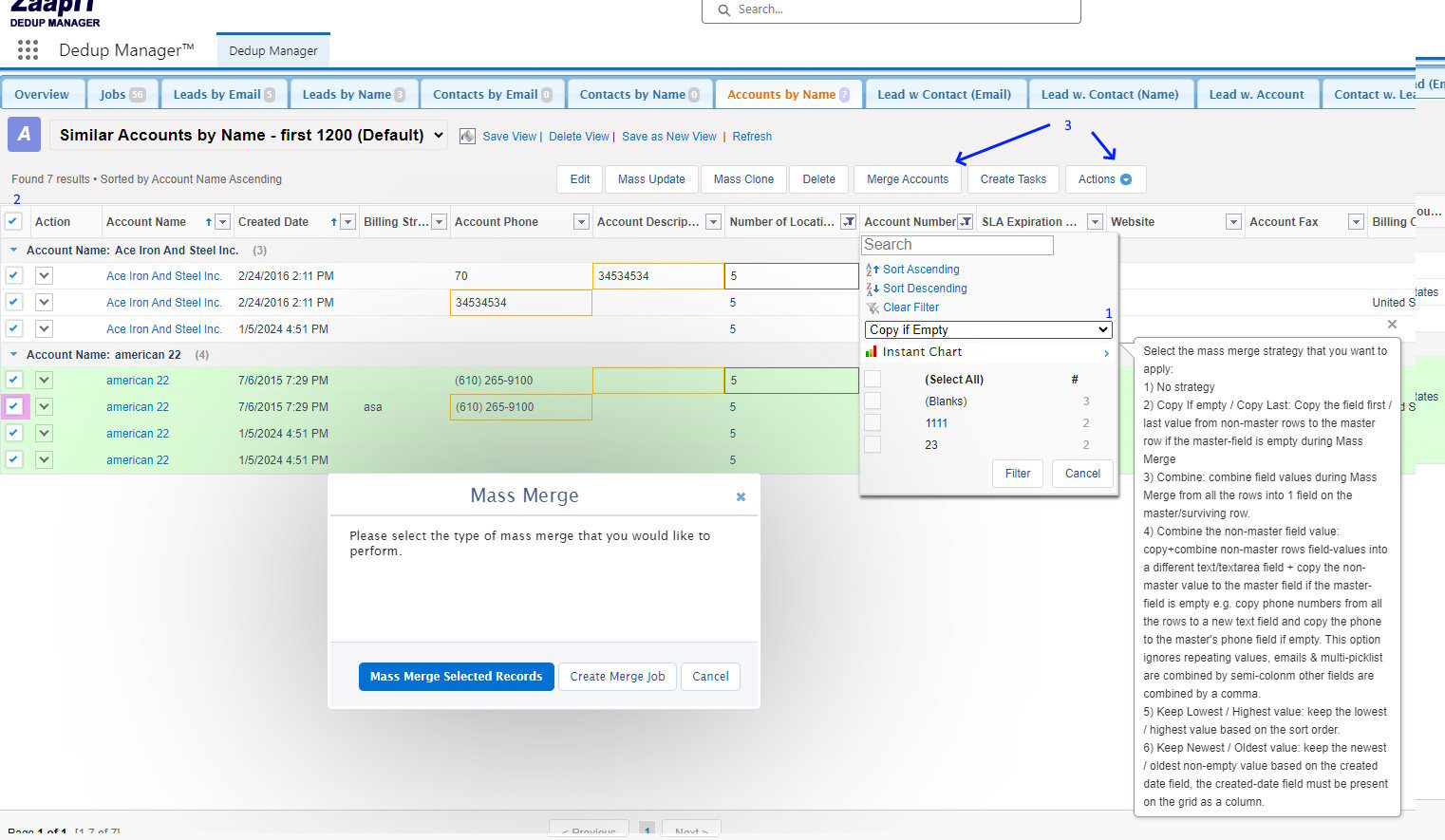
Task: Tick the (Blanks) filter checkbox
Action: click(873, 401)
